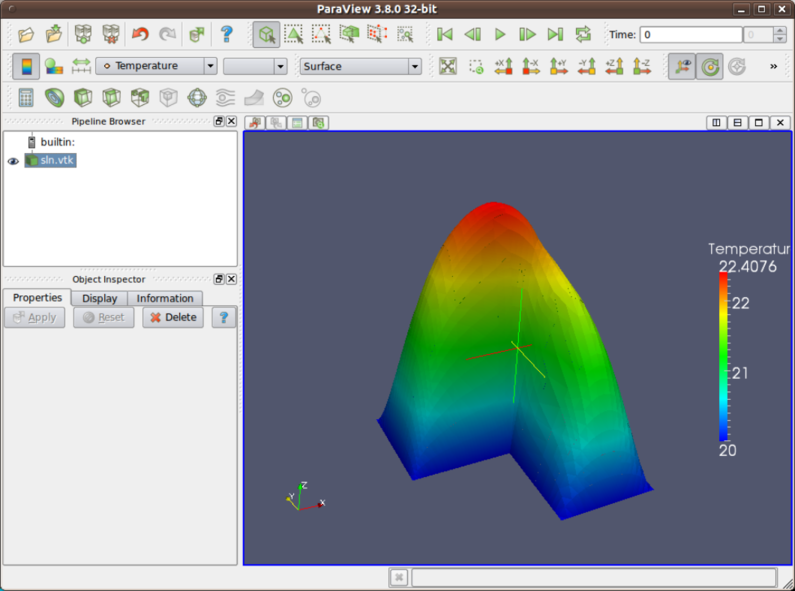Image resolution: width=795 pixels, height=591 pixels.
Task: Click the Undo arrow icon
Action: pyautogui.click(x=139, y=34)
